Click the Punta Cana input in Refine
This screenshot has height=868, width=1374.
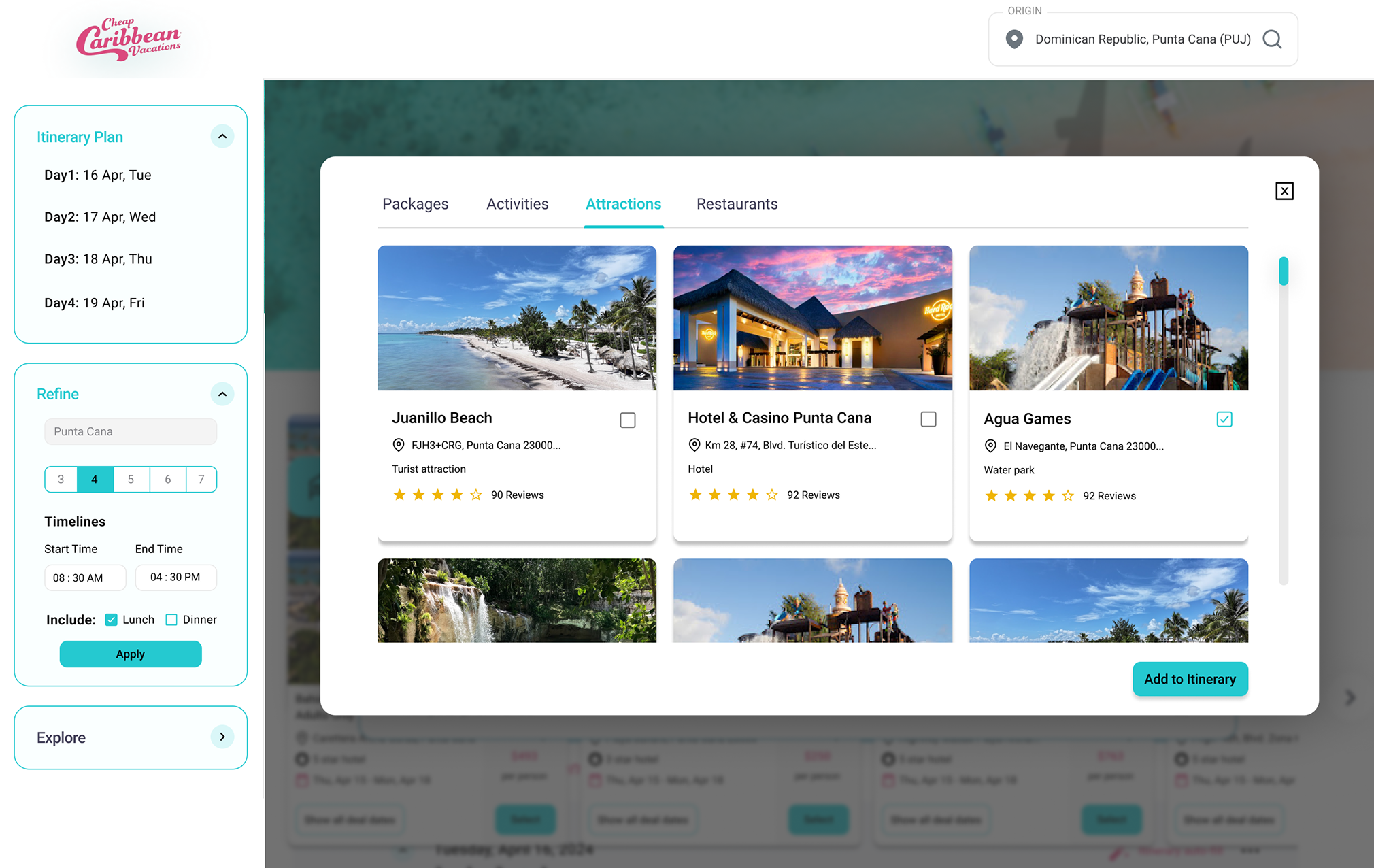tap(131, 431)
